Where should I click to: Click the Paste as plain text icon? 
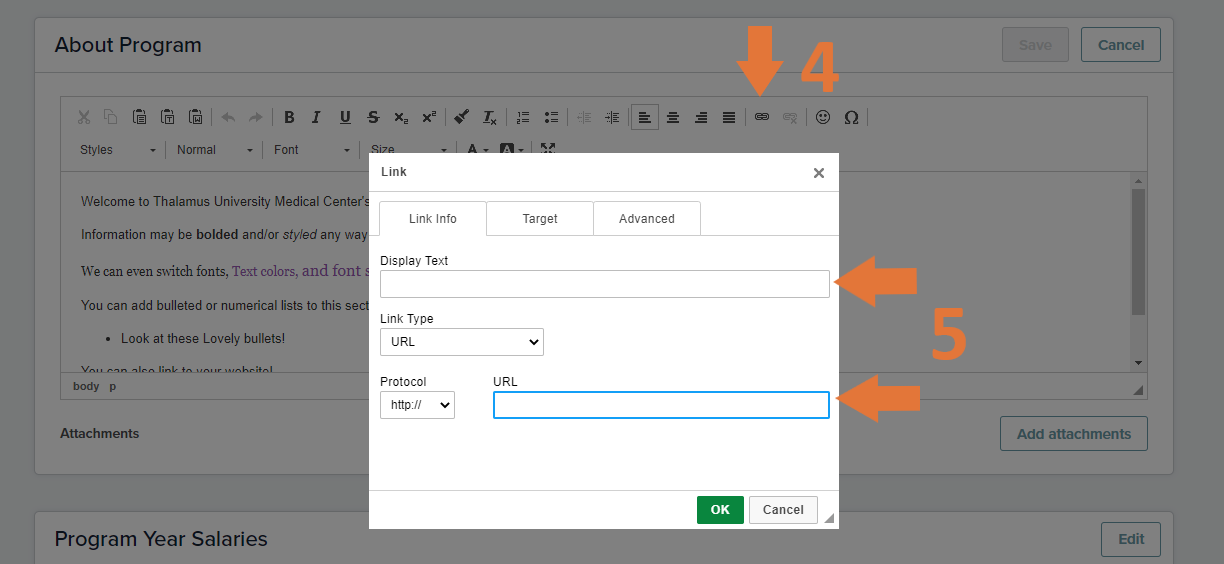point(168,117)
